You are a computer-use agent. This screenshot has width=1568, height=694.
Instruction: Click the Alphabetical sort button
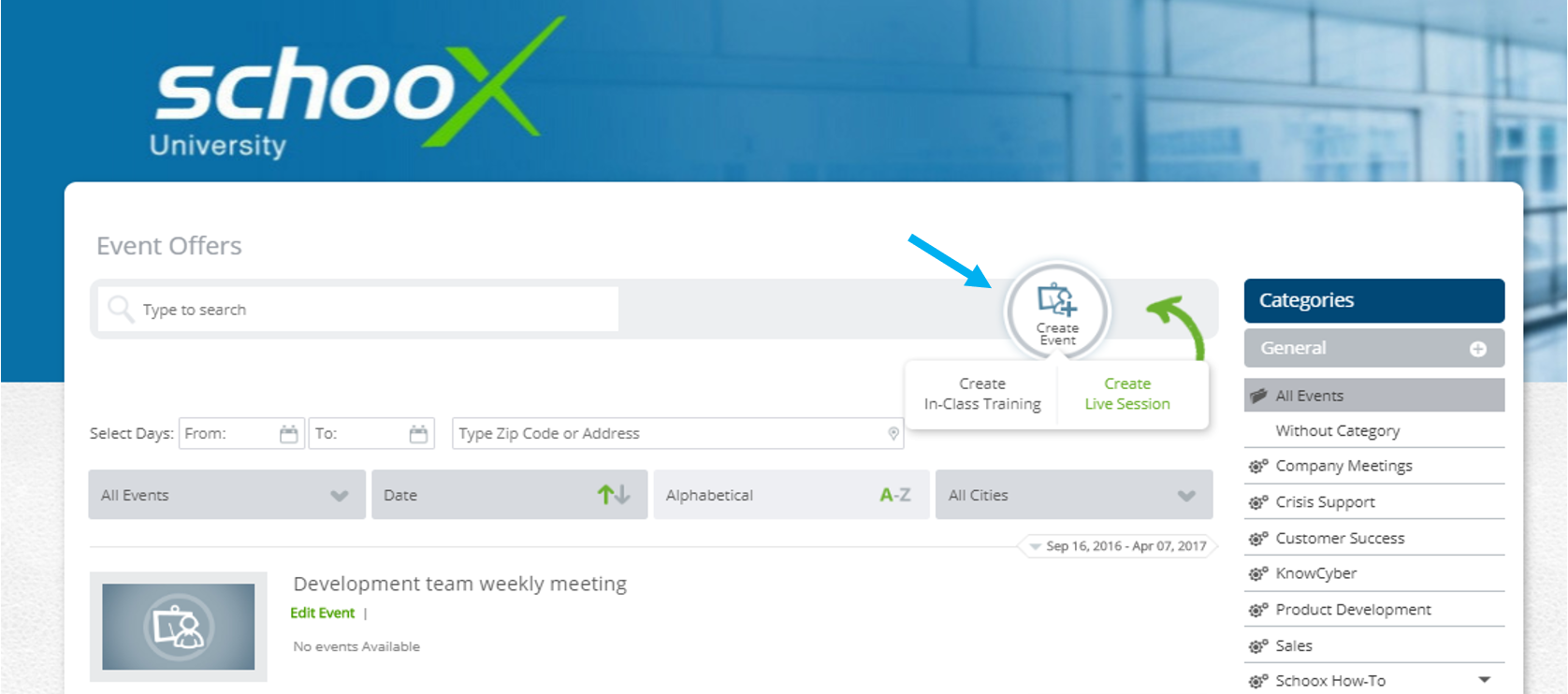pyautogui.click(x=791, y=495)
